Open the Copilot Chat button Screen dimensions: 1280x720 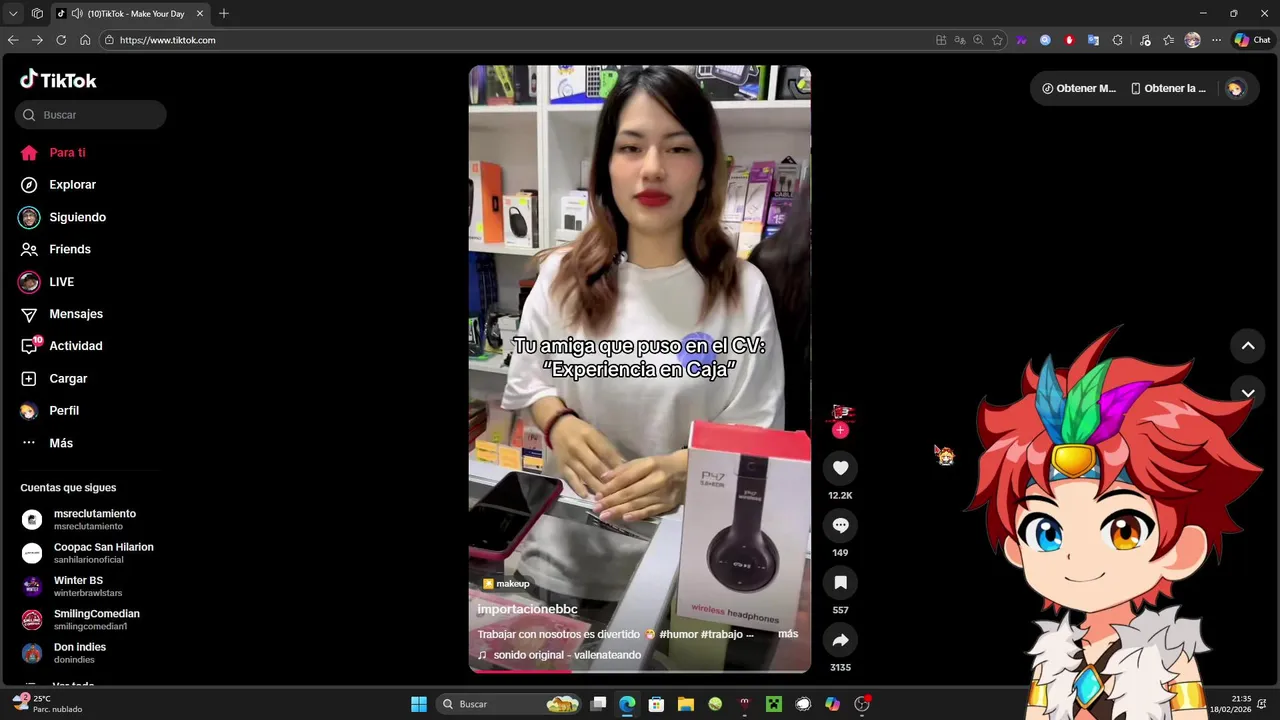coord(1252,40)
